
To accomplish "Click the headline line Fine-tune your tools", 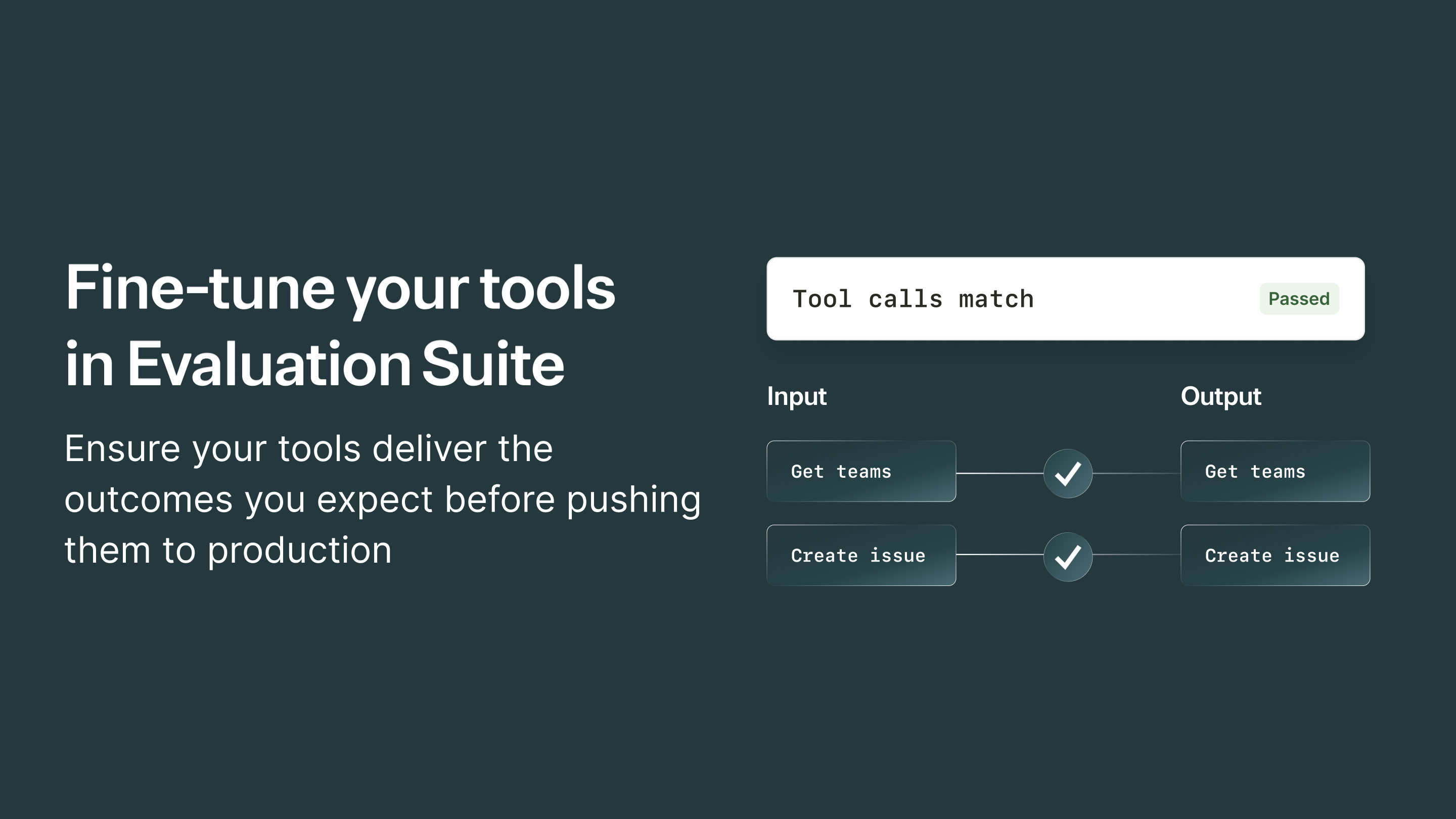I will 340,288.
